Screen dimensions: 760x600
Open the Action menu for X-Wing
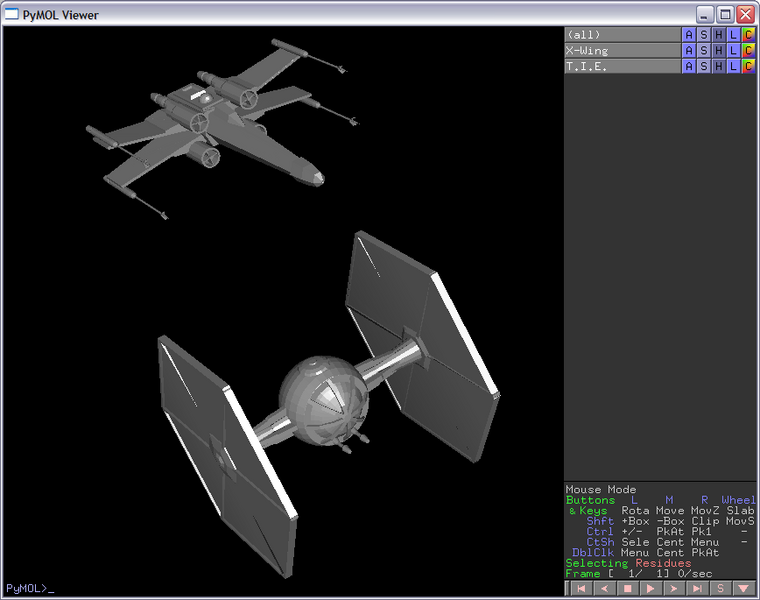point(688,51)
